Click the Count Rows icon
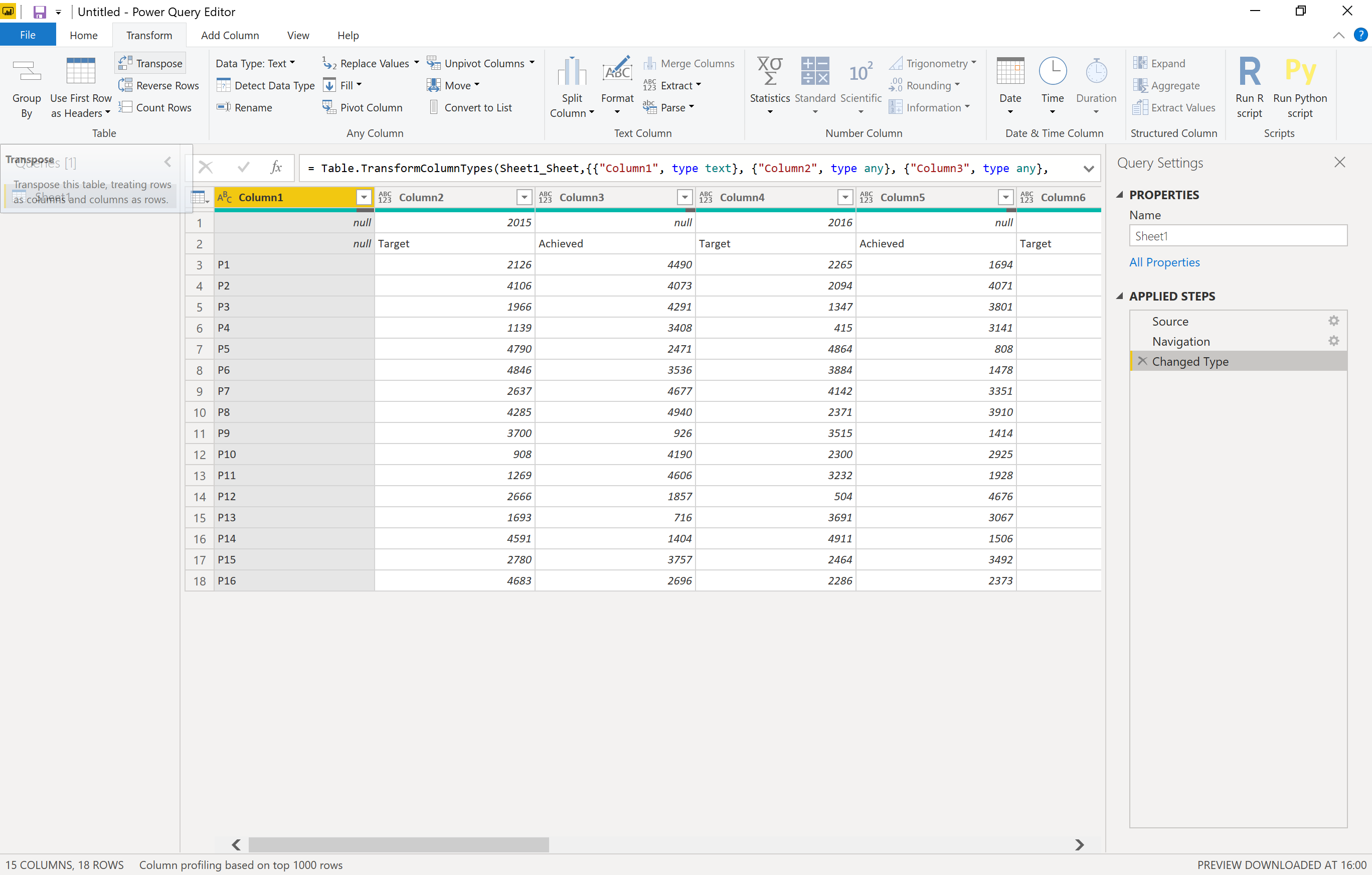Viewport: 1372px width, 875px height. [125, 107]
